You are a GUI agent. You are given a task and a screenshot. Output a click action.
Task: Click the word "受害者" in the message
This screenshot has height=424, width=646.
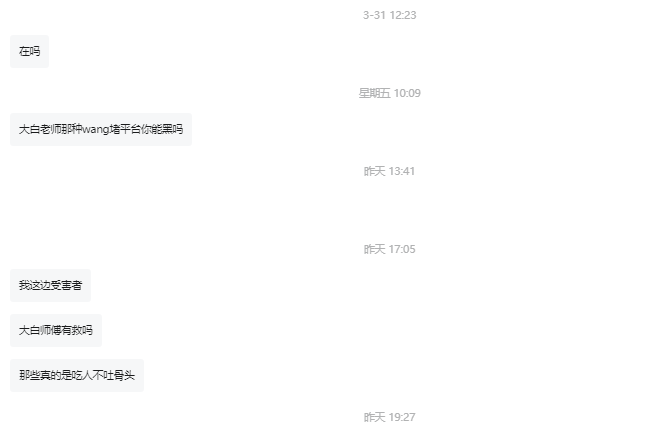[66, 285]
